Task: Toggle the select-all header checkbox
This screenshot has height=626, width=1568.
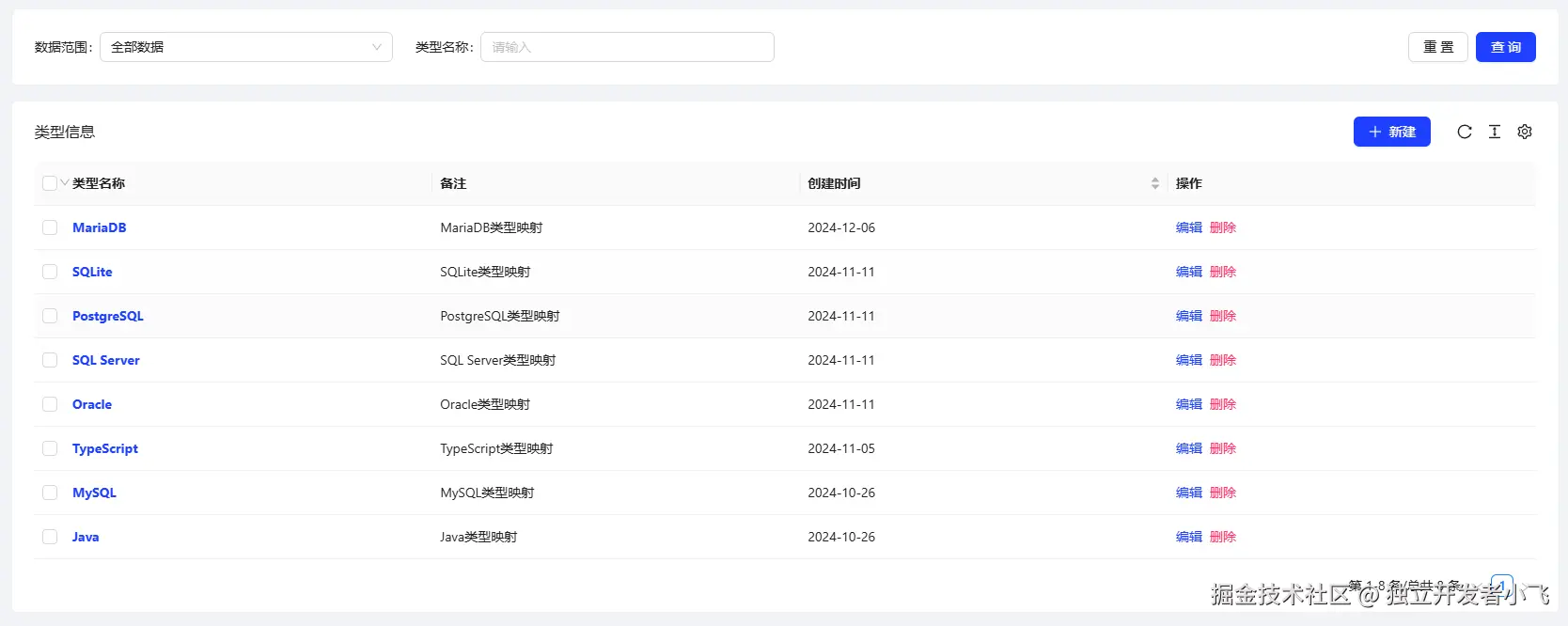Action: click(50, 183)
